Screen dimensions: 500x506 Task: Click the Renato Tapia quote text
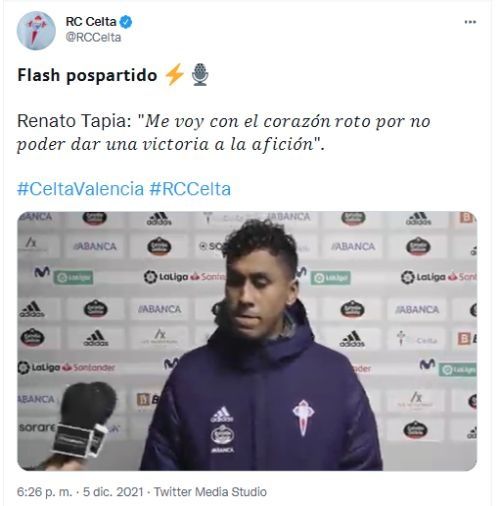point(223,133)
